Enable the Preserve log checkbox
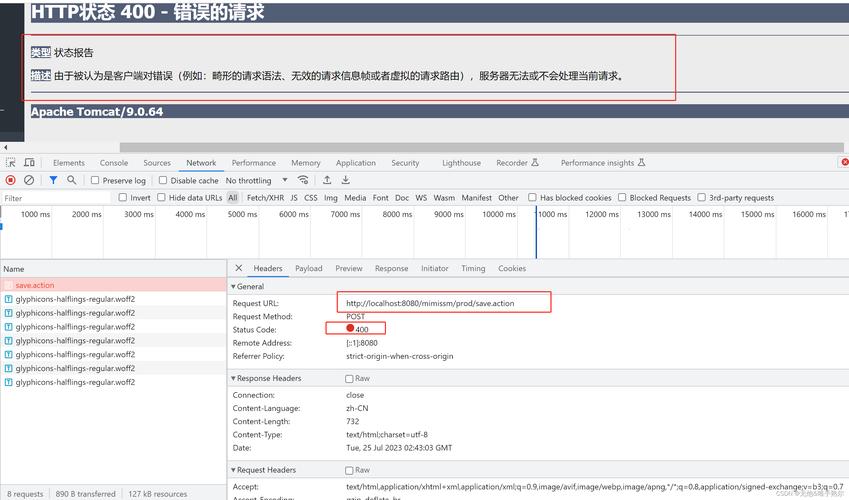Image resolution: width=849 pixels, height=500 pixels. coord(95,181)
